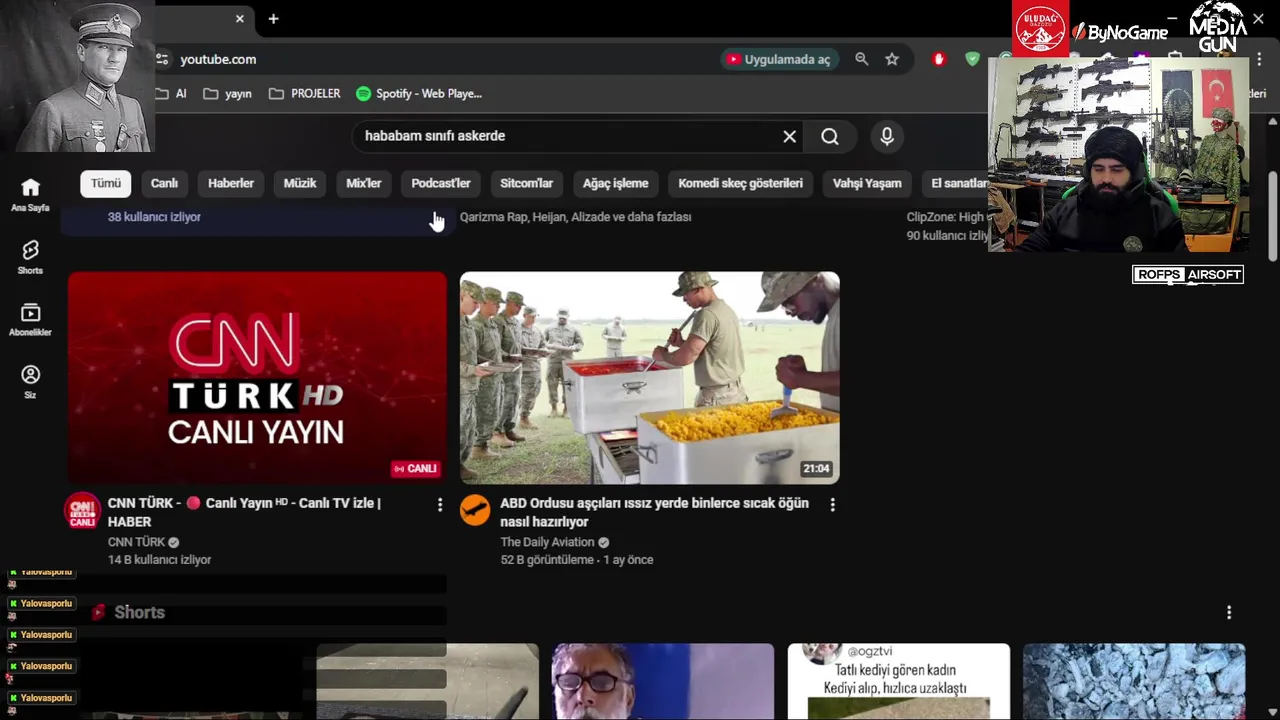1280x720 pixels.
Task: Click the green shield extension icon
Action: [x=972, y=59]
